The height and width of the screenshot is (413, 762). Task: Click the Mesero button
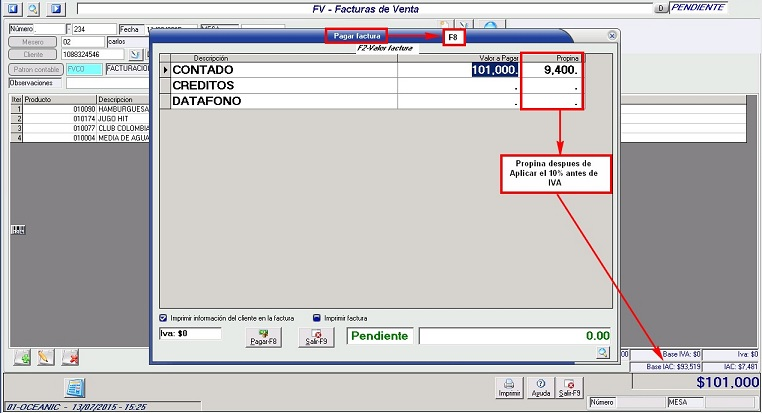click(x=33, y=42)
